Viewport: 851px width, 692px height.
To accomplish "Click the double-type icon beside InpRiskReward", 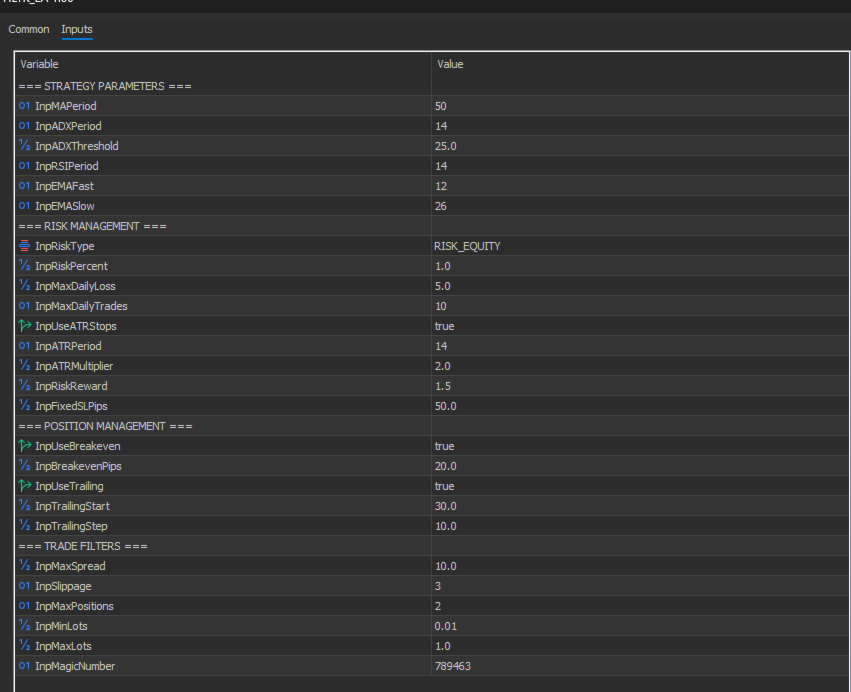I will tap(24, 386).
